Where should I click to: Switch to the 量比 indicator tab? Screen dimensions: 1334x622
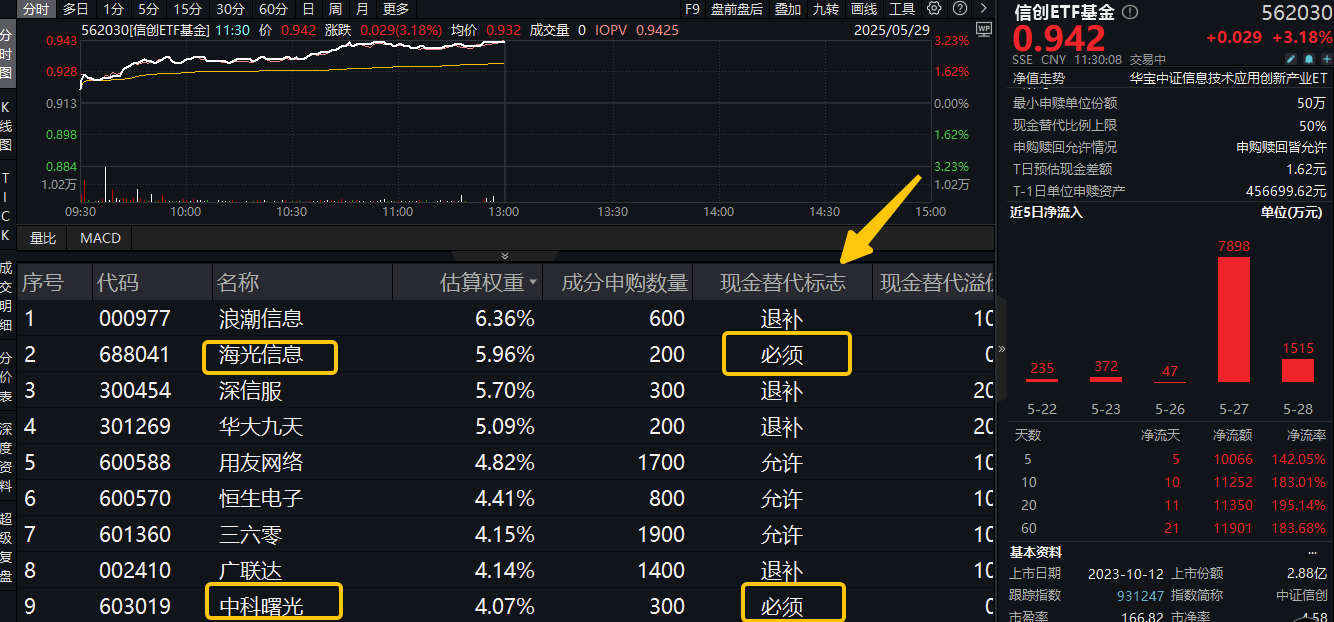pyautogui.click(x=43, y=238)
